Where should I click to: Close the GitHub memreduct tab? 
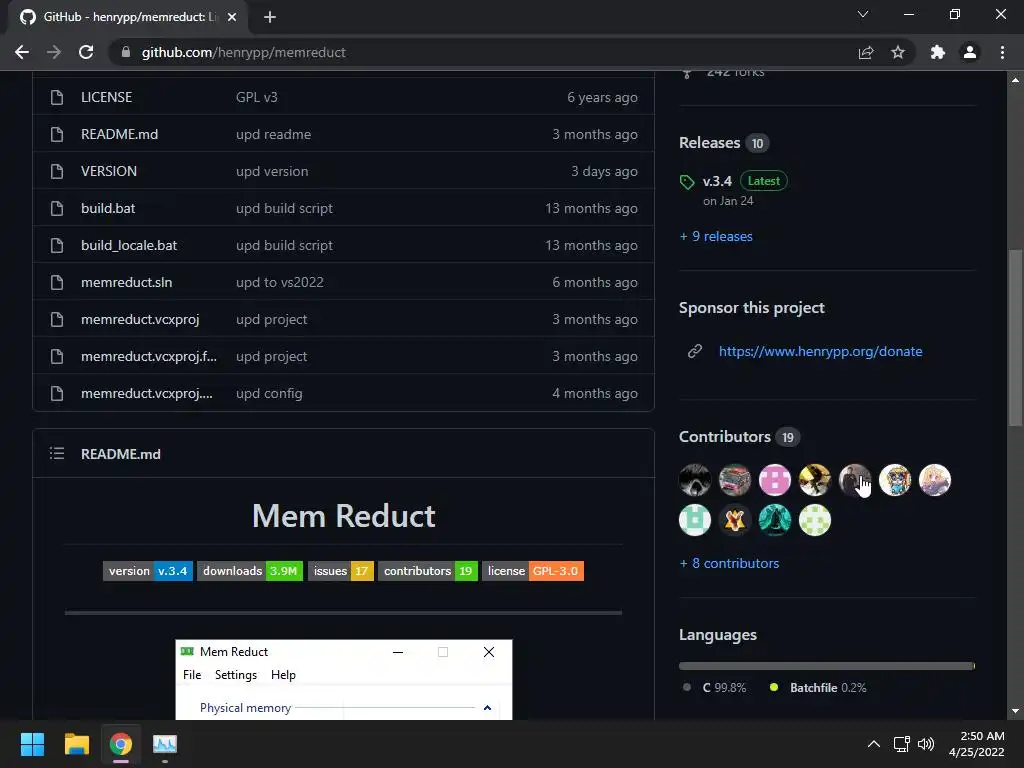[232, 17]
